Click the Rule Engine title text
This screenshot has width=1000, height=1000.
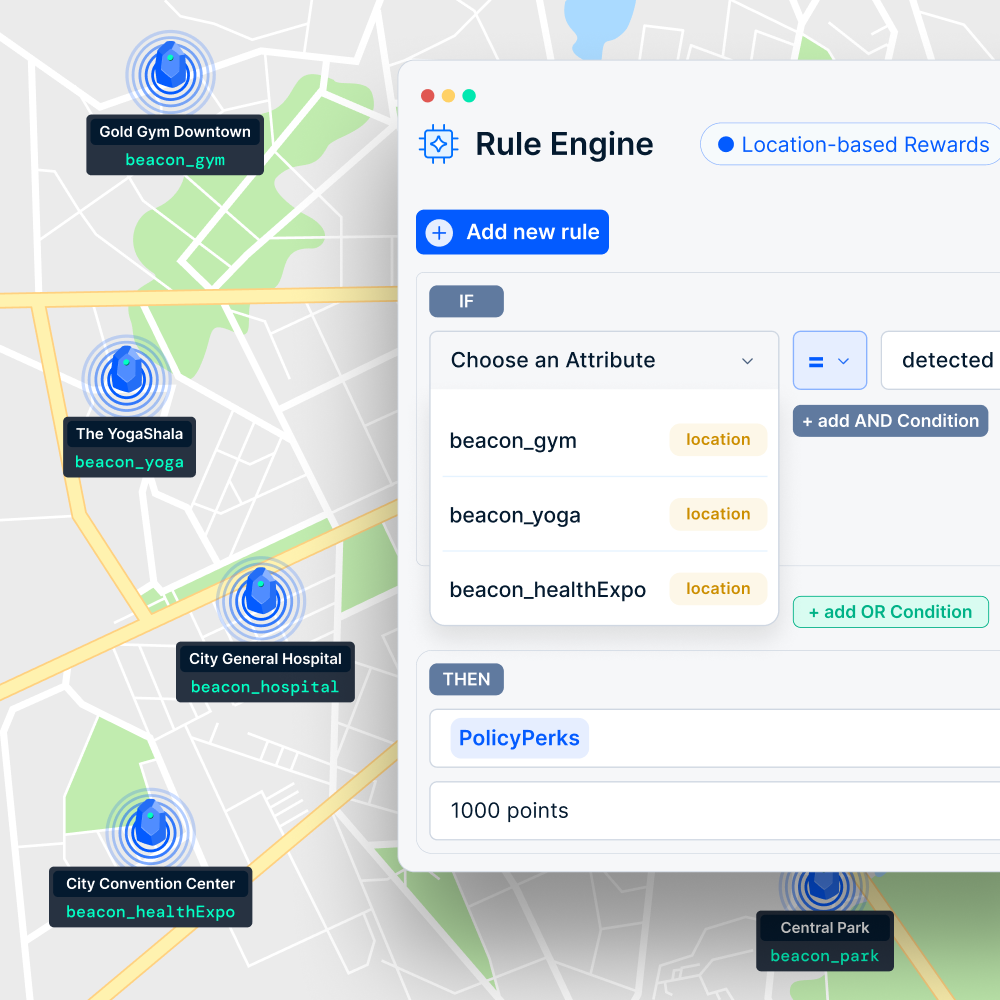click(564, 144)
